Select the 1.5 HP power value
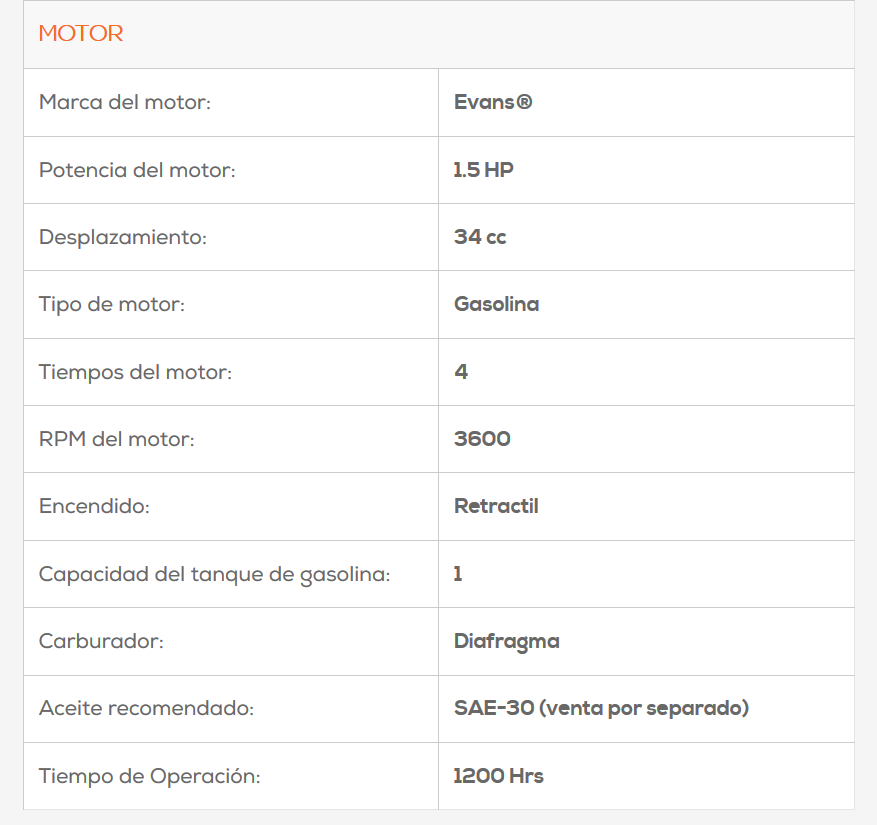This screenshot has width=877, height=825. [483, 170]
